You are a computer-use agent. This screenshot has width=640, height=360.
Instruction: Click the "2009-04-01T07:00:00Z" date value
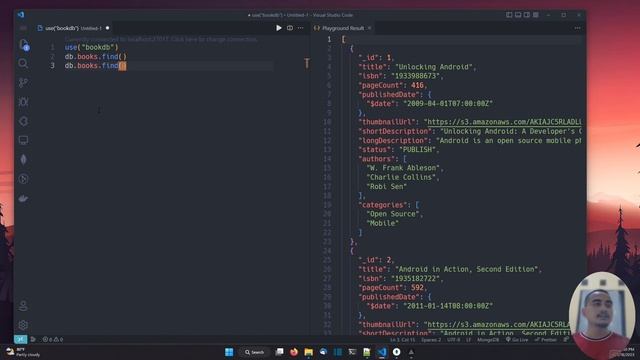(448, 104)
